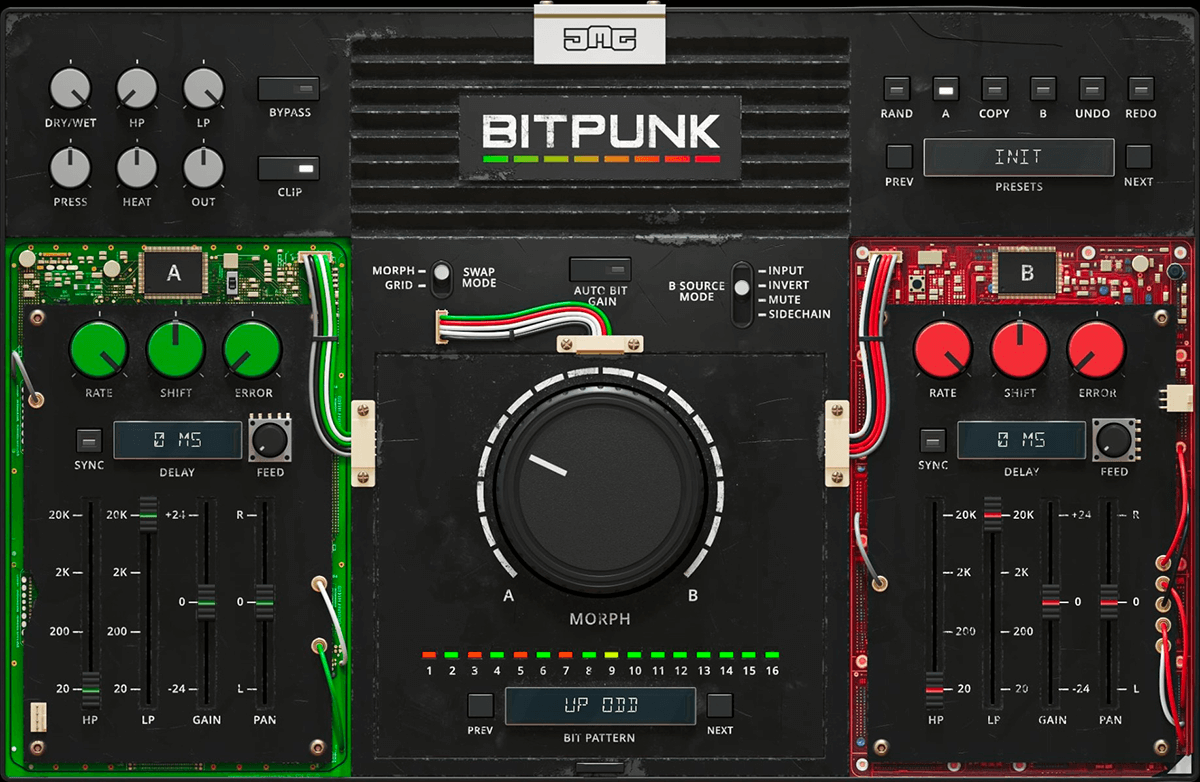Switch to preset slot A
Screen dimensions: 1200x782
pyautogui.click(x=945, y=87)
